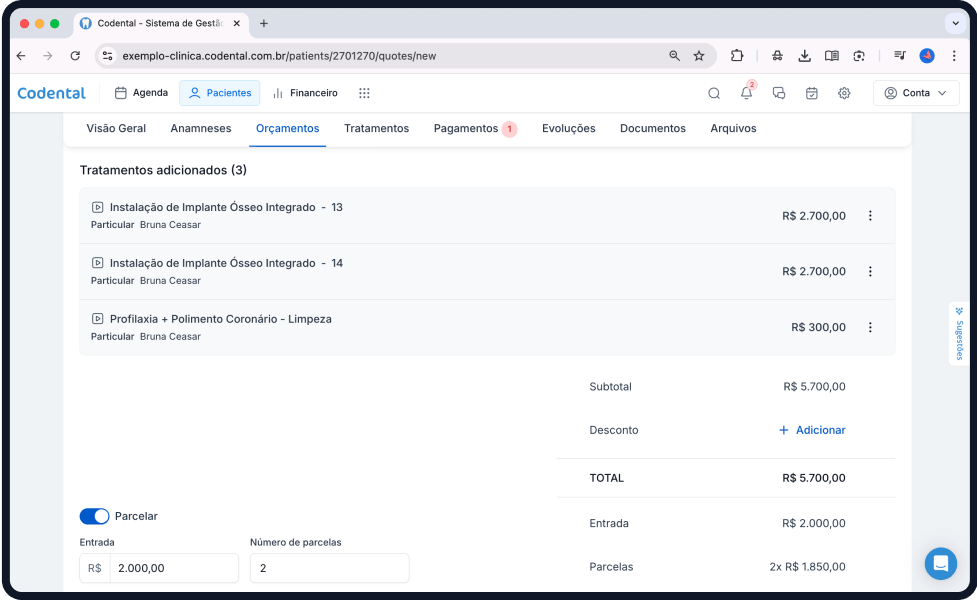The height and width of the screenshot is (600, 977).
Task: Open the blue support chat bubble
Action: tap(940, 564)
